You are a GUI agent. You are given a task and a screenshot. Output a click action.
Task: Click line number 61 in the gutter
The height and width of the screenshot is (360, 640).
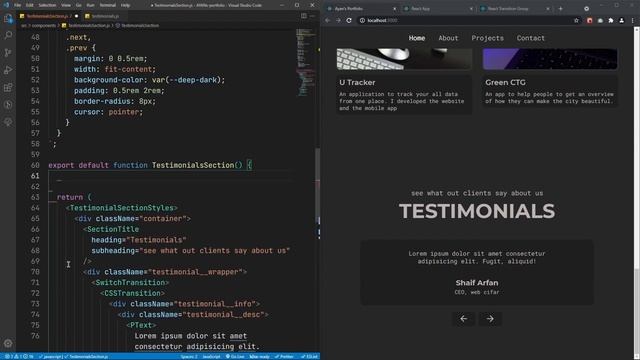35,176
